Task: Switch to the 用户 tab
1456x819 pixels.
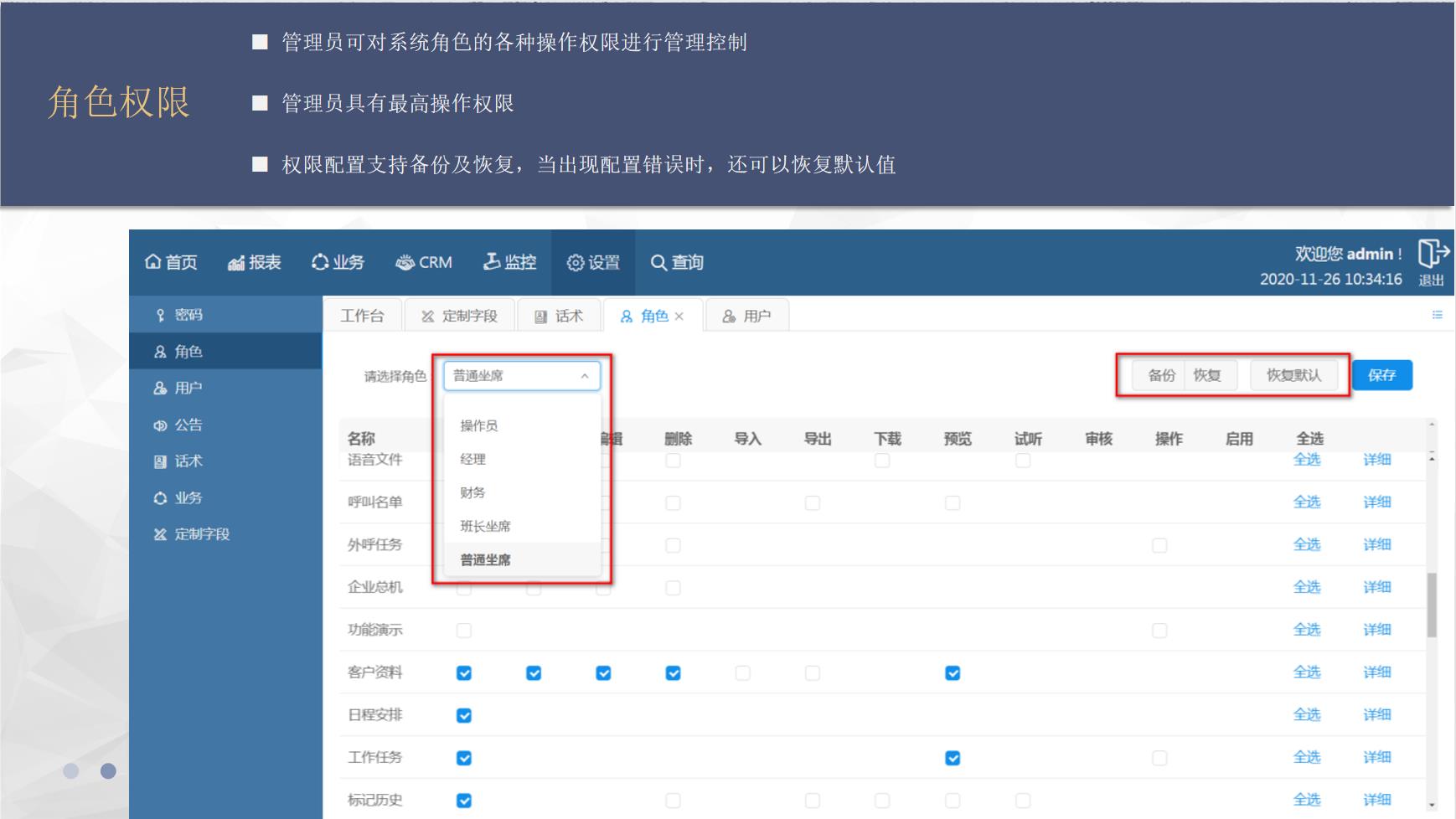Action: (746, 316)
